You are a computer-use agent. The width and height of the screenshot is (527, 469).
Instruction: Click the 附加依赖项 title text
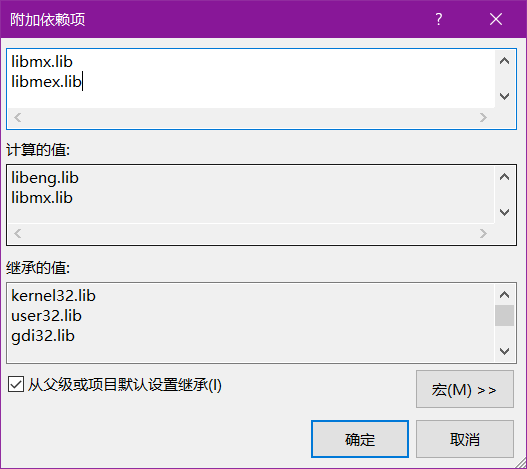point(47,19)
